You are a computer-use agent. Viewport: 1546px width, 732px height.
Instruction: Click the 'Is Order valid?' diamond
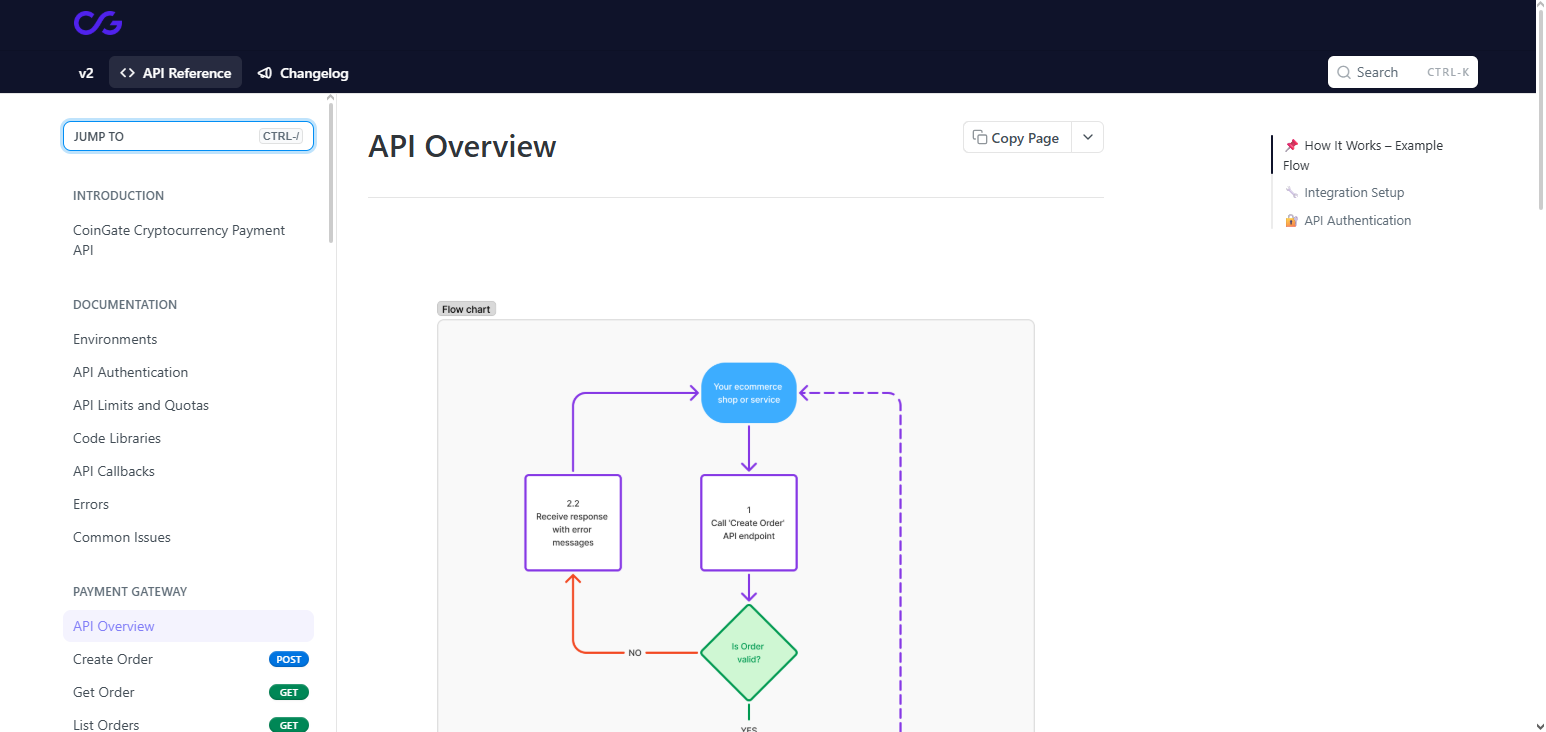749,653
